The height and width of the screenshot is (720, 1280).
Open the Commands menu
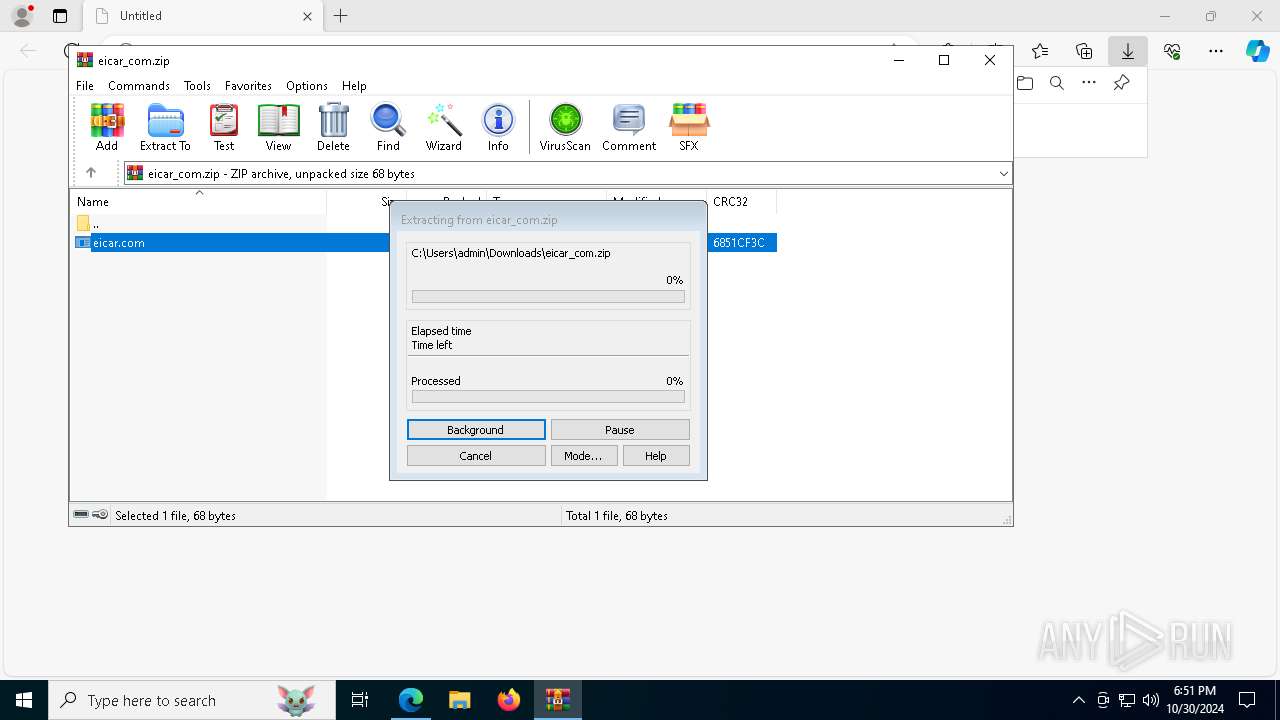[x=139, y=86]
